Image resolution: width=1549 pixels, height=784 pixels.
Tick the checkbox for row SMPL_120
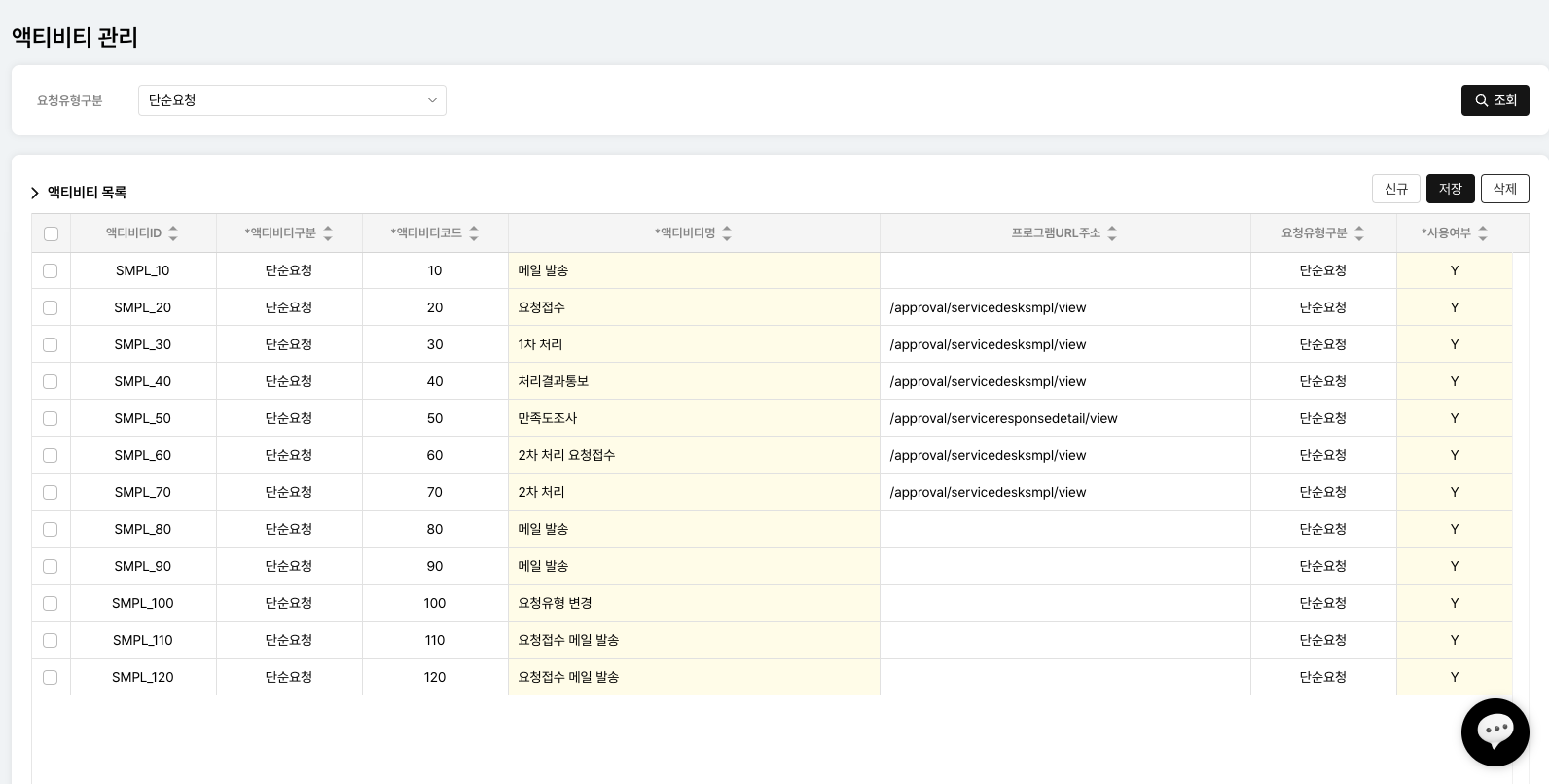click(x=51, y=677)
